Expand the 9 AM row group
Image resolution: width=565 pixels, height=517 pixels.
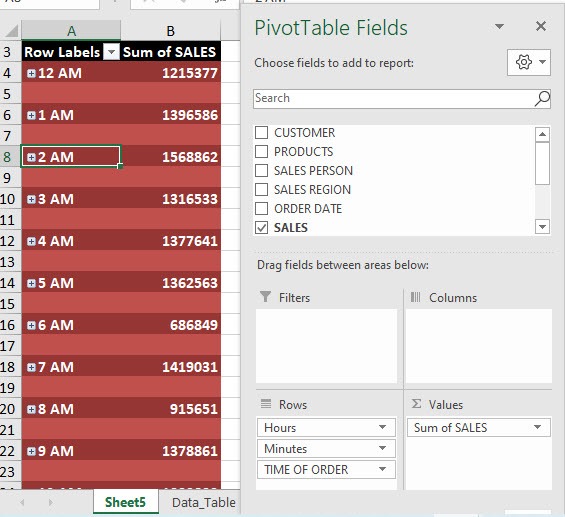[x=31, y=451]
